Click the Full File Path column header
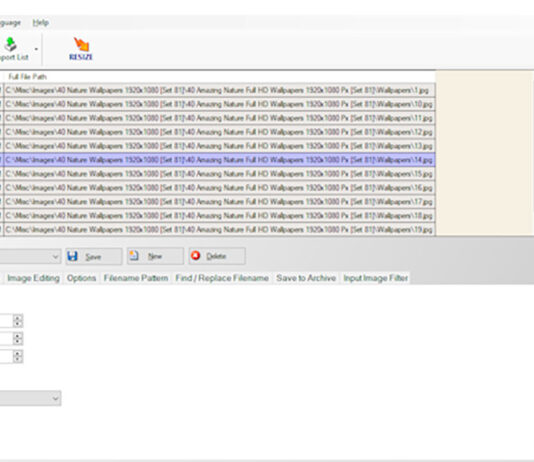Image resolution: width=534 pixels, height=462 pixels. [x=28, y=77]
